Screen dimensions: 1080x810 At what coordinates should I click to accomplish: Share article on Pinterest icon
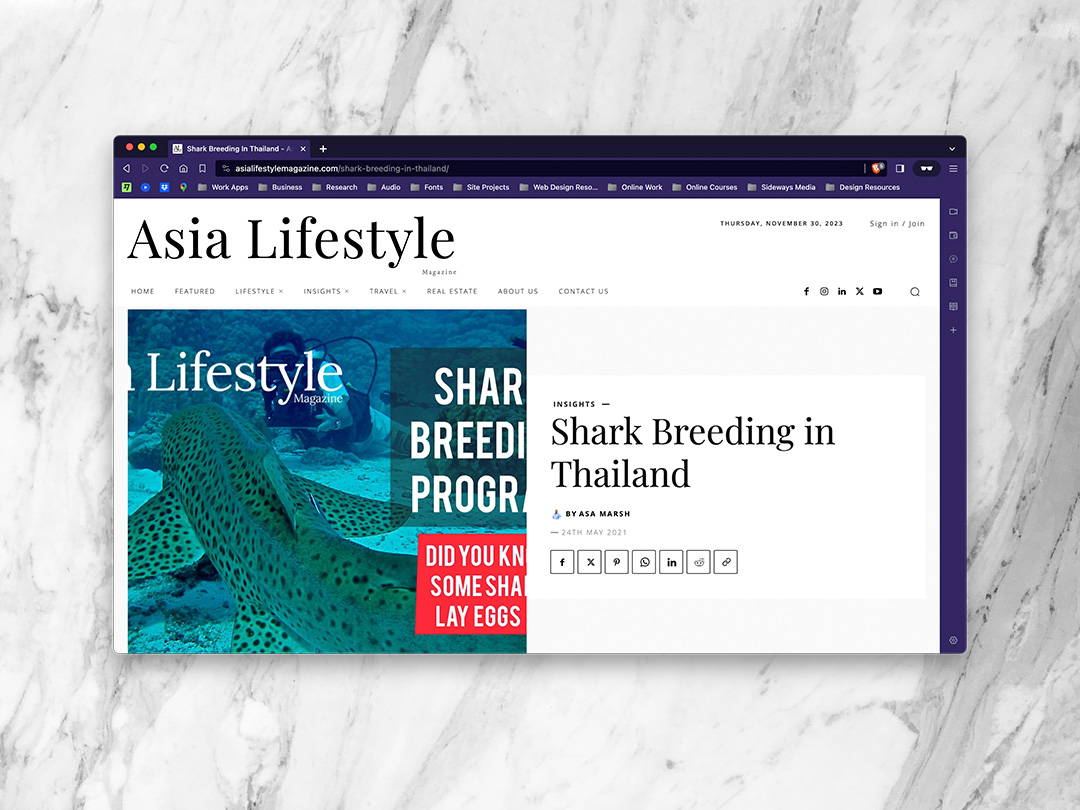(x=616, y=562)
